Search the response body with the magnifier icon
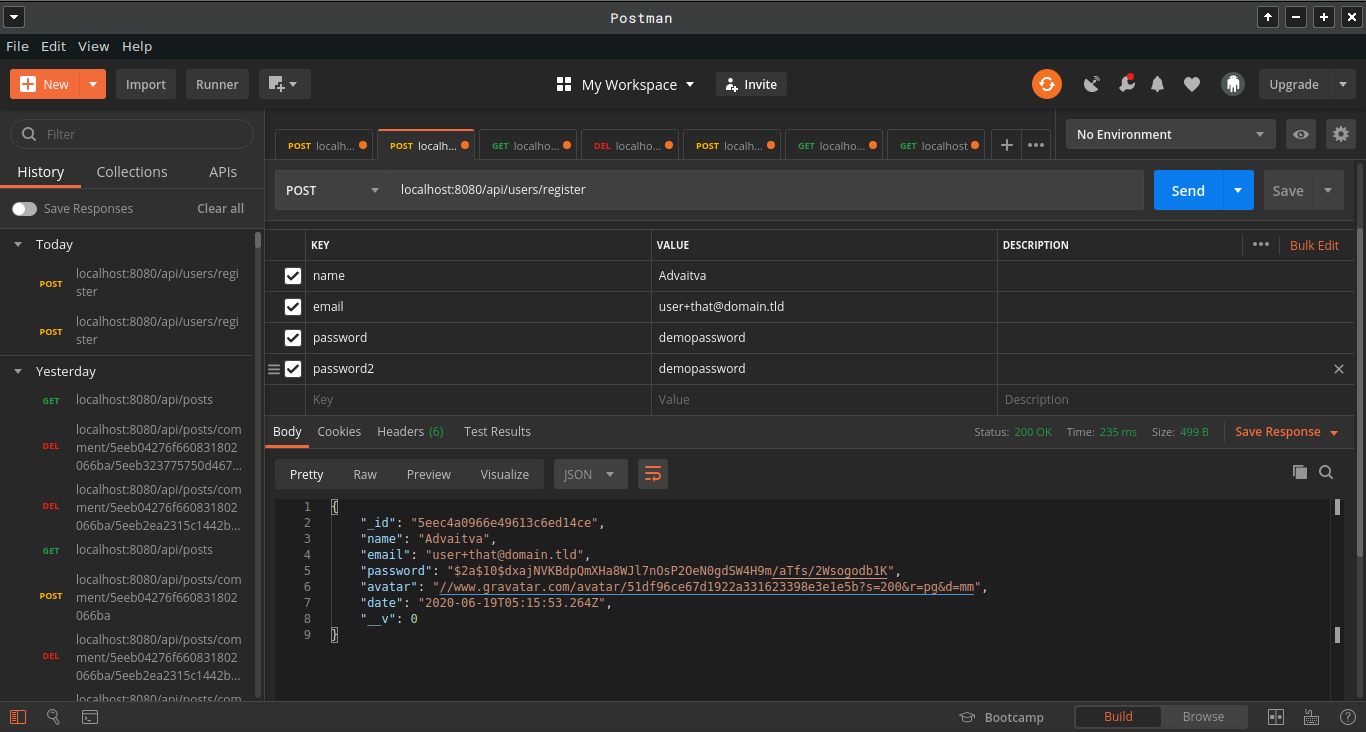The width and height of the screenshot is (1366, 732). [1326, 471]
